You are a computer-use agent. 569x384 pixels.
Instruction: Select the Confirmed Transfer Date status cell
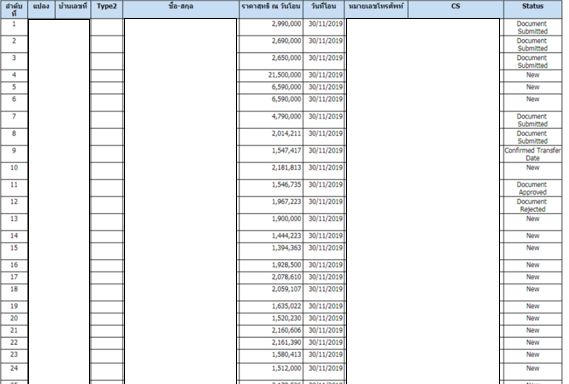(532, 154)
